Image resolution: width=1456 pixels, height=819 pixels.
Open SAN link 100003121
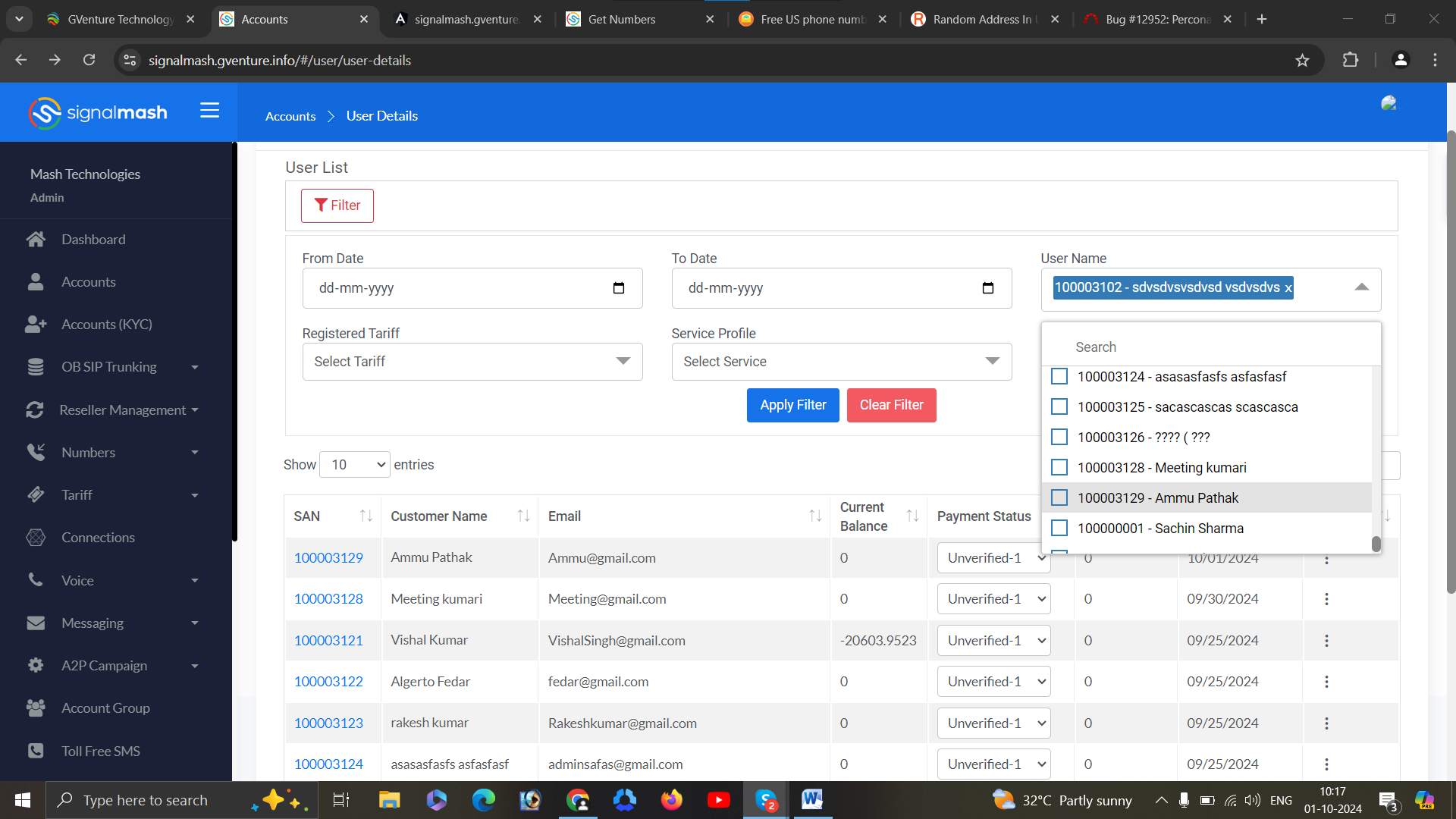click(x=328, y=641)
